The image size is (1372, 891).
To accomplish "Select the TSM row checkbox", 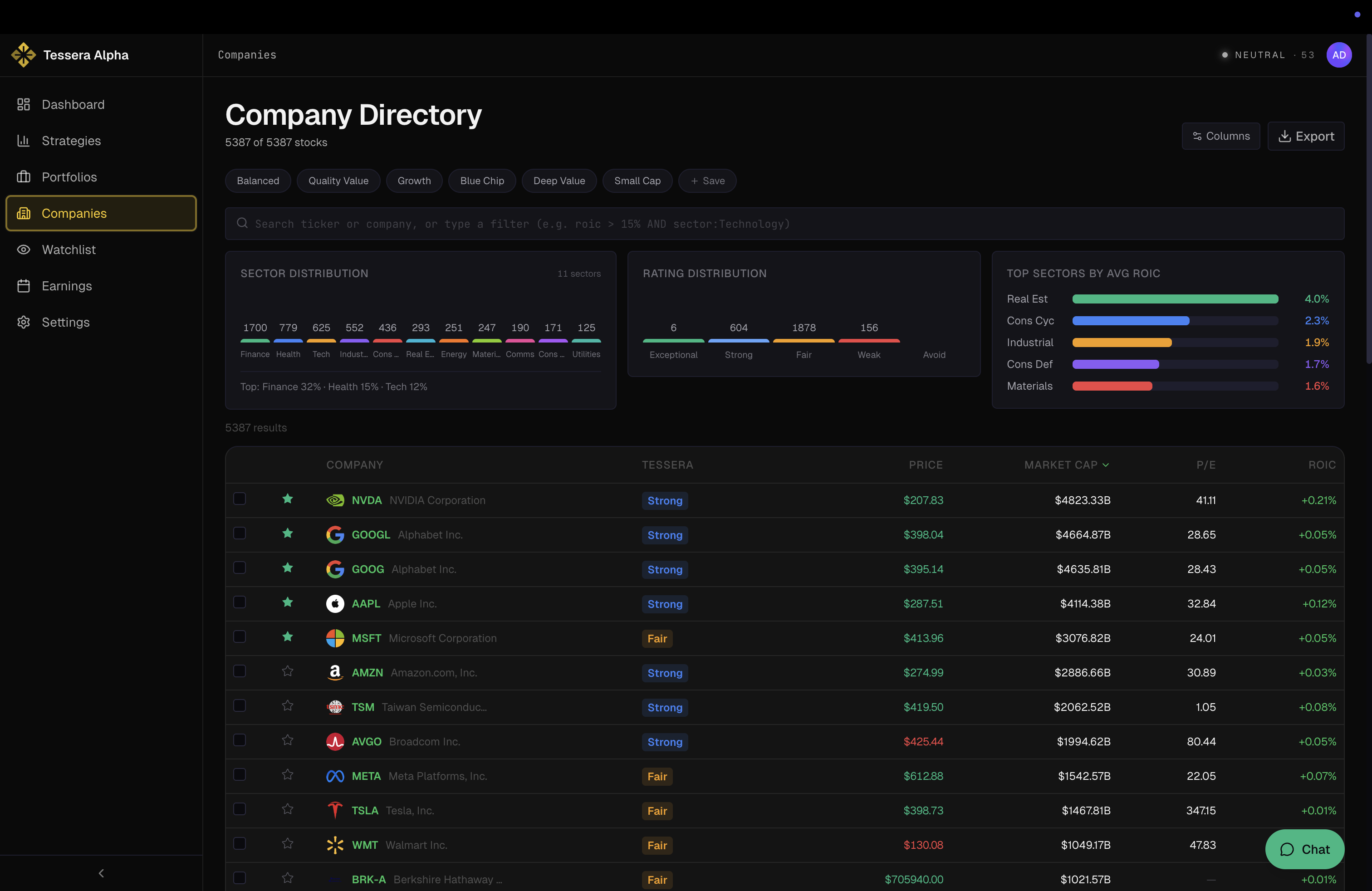I will [x=239, y=705].
